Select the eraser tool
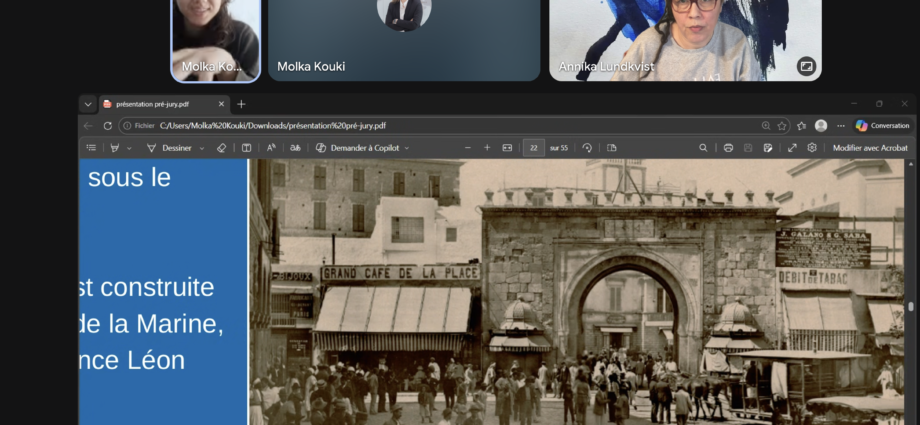The width and height of the screenshot is (920, 425). (x=222, y=148)
